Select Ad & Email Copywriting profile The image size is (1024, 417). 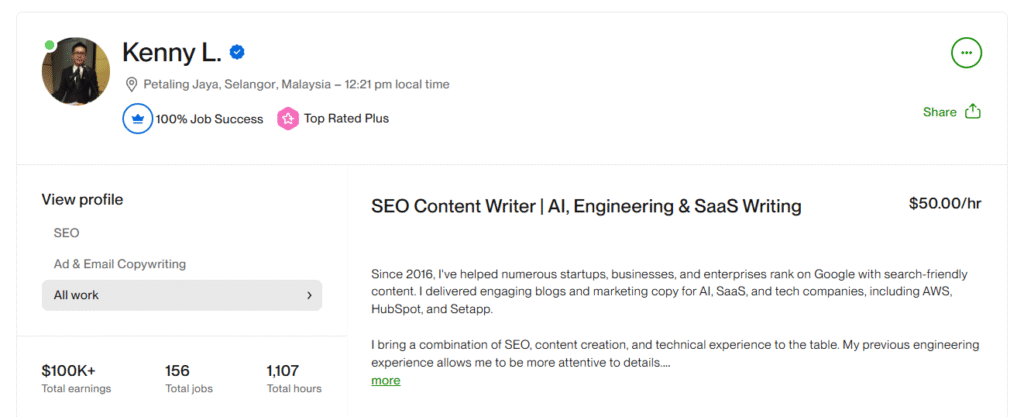point(120,264)
